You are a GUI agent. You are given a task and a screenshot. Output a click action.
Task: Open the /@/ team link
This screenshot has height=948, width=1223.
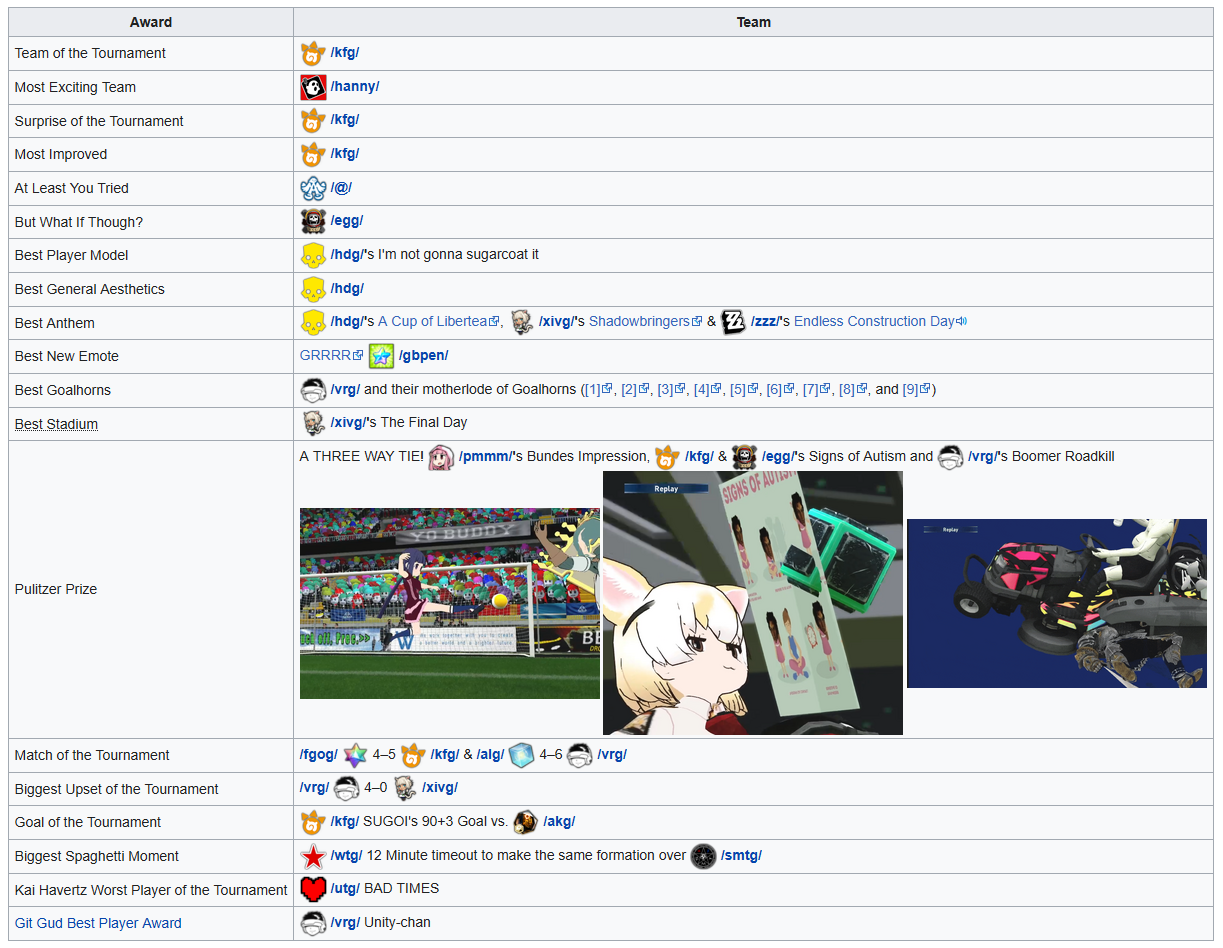pyautogui.click(x=341, y=187)
